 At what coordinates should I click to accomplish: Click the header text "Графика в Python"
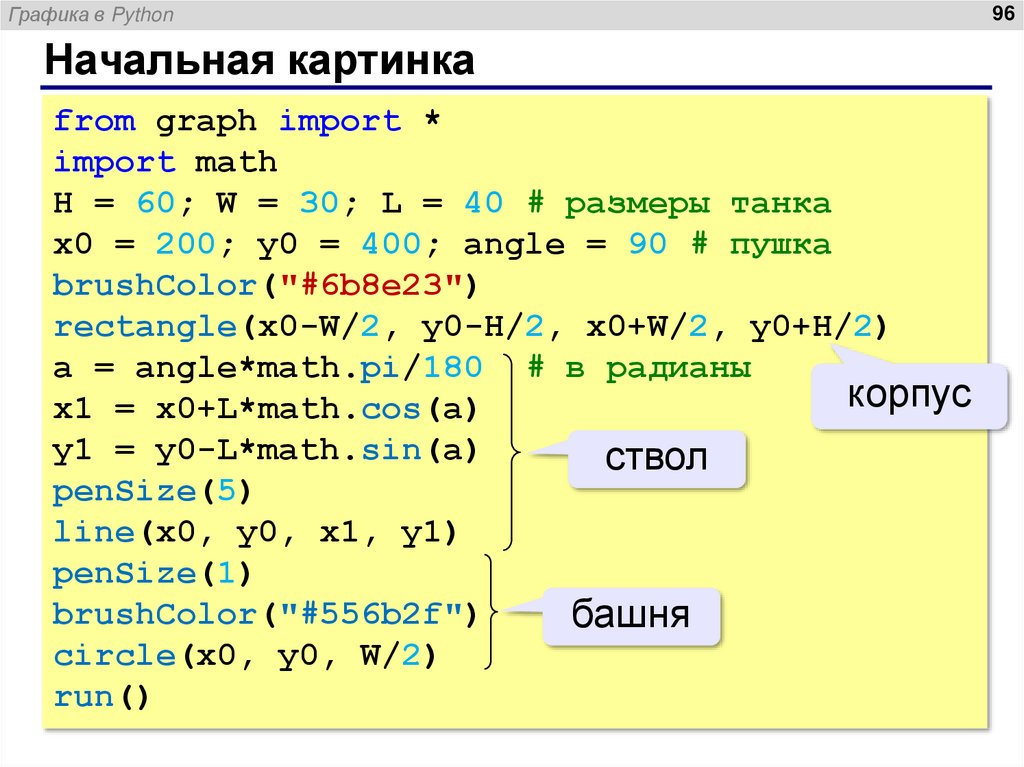point(91,14)
